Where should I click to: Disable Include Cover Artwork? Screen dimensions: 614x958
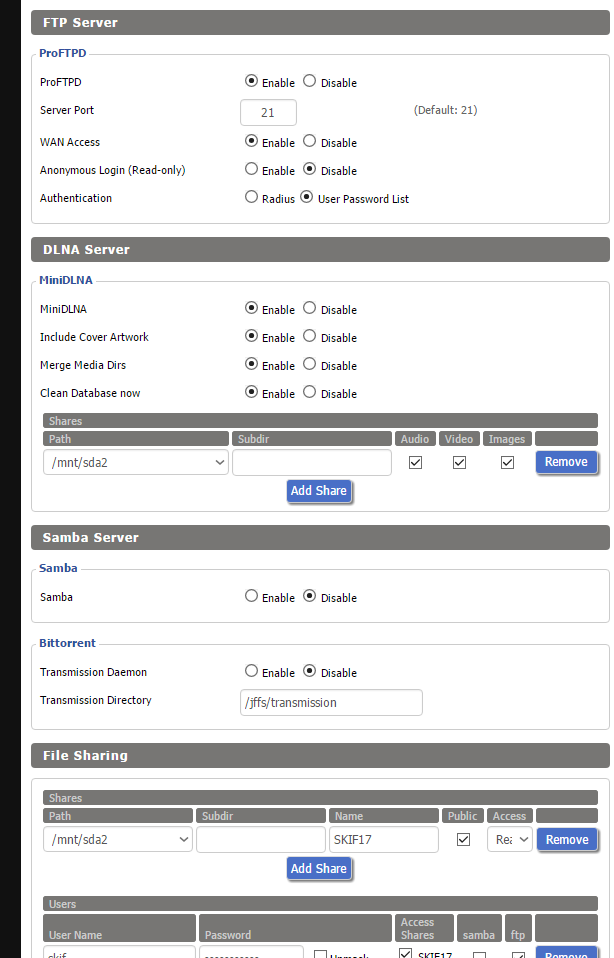tap(309, 337)
